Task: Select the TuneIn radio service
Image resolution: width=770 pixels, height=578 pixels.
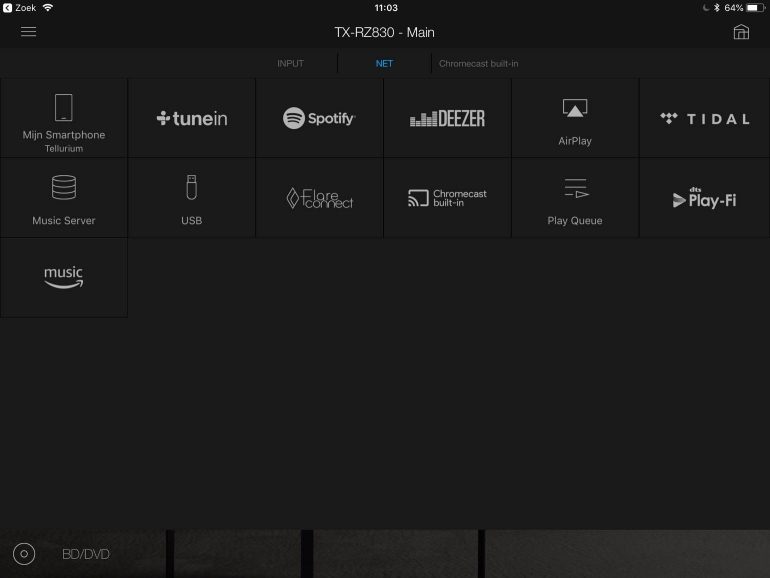Action: point(192,118)
